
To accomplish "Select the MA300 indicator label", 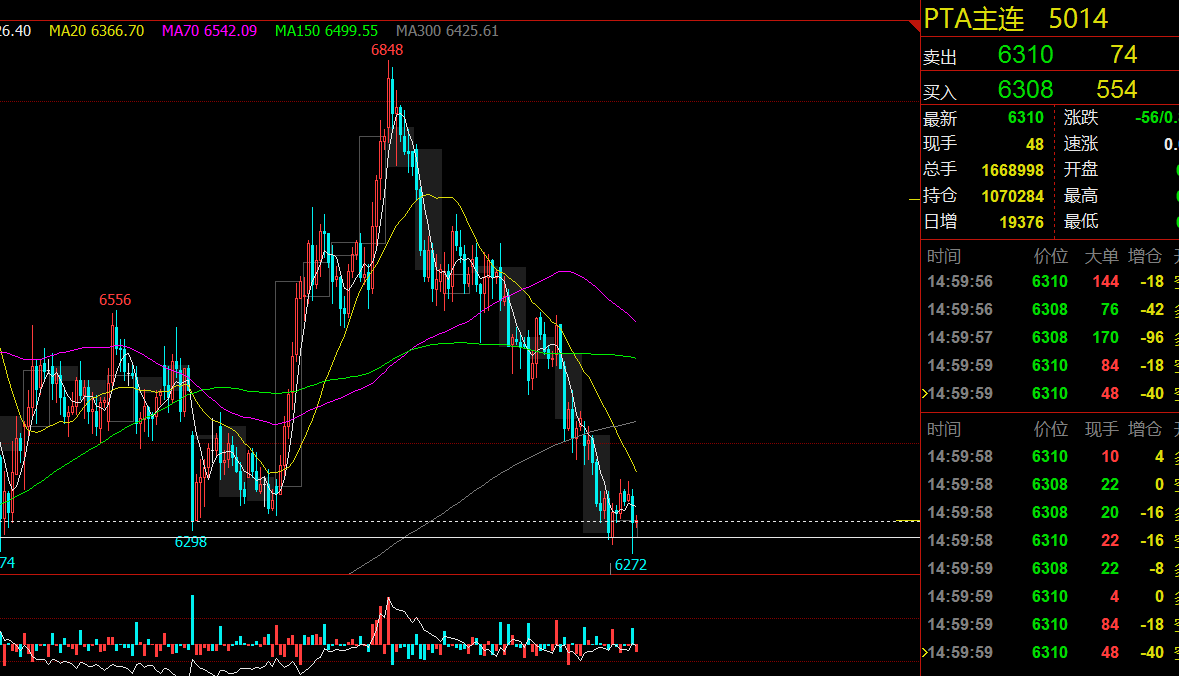I will 446,31.
